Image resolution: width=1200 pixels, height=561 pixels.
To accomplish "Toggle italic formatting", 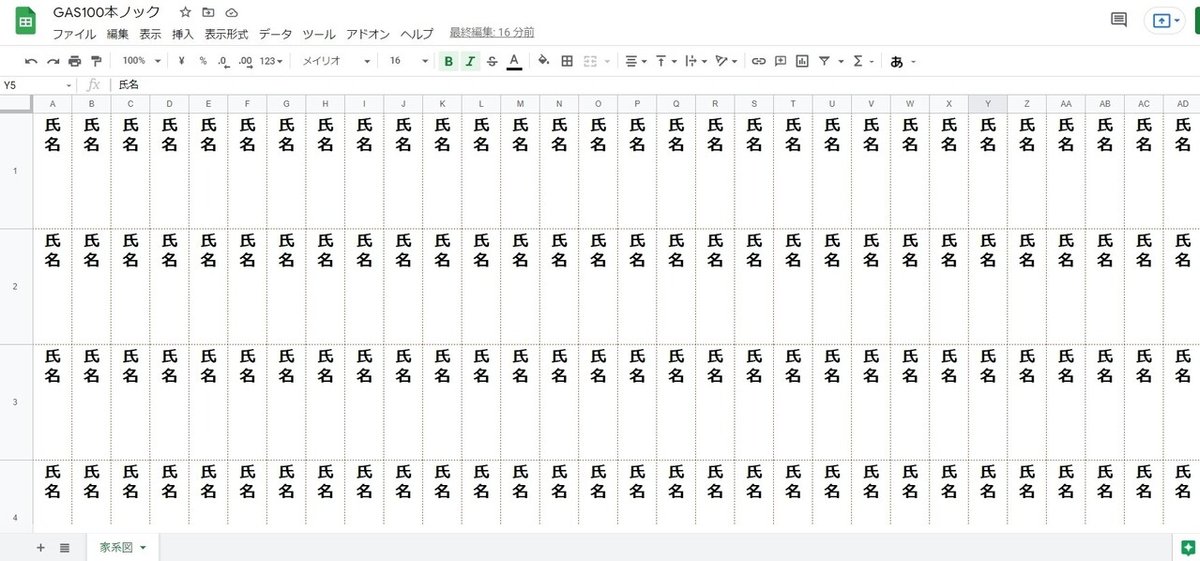I will point(470,61).
